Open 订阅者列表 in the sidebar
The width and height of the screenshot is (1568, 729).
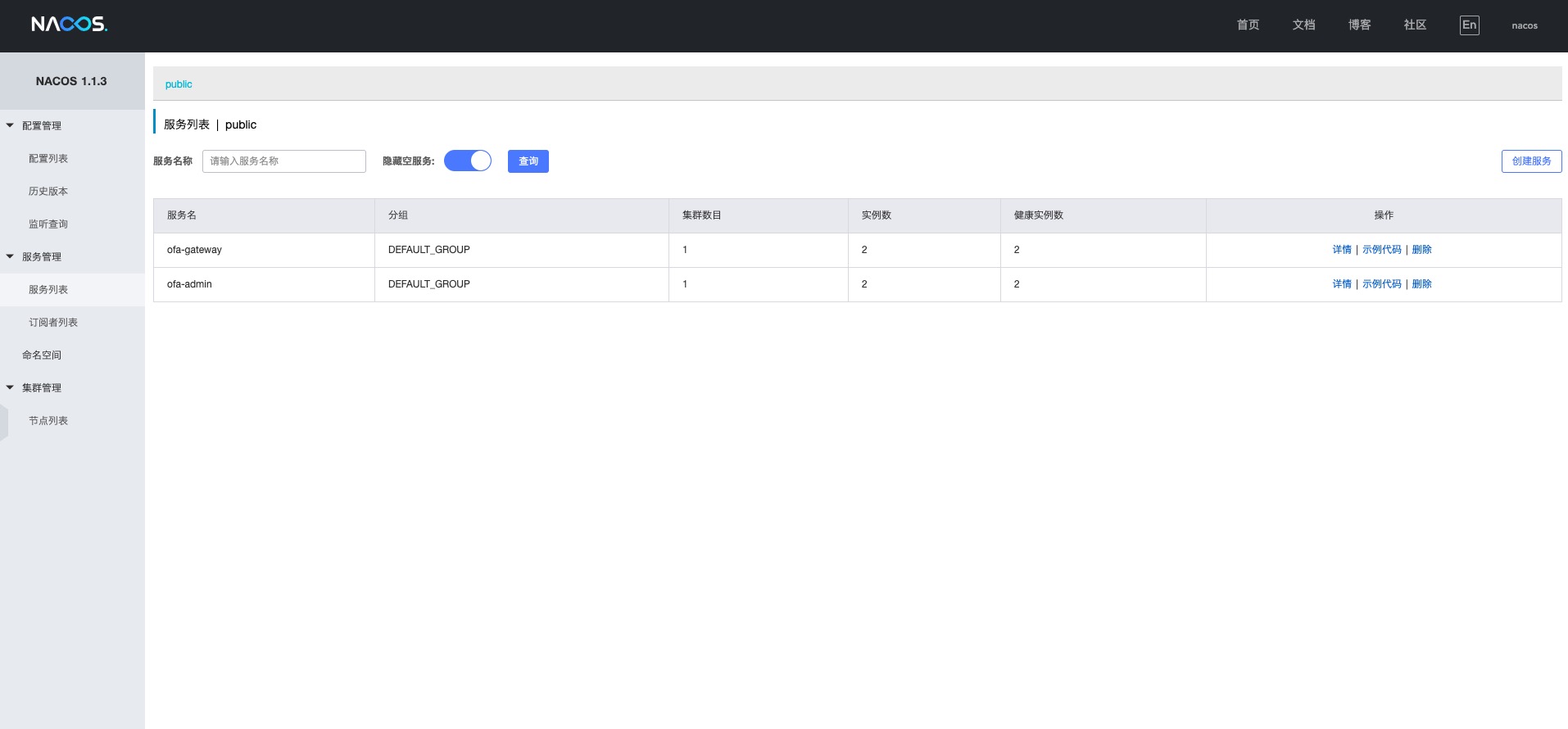(53, 323)
